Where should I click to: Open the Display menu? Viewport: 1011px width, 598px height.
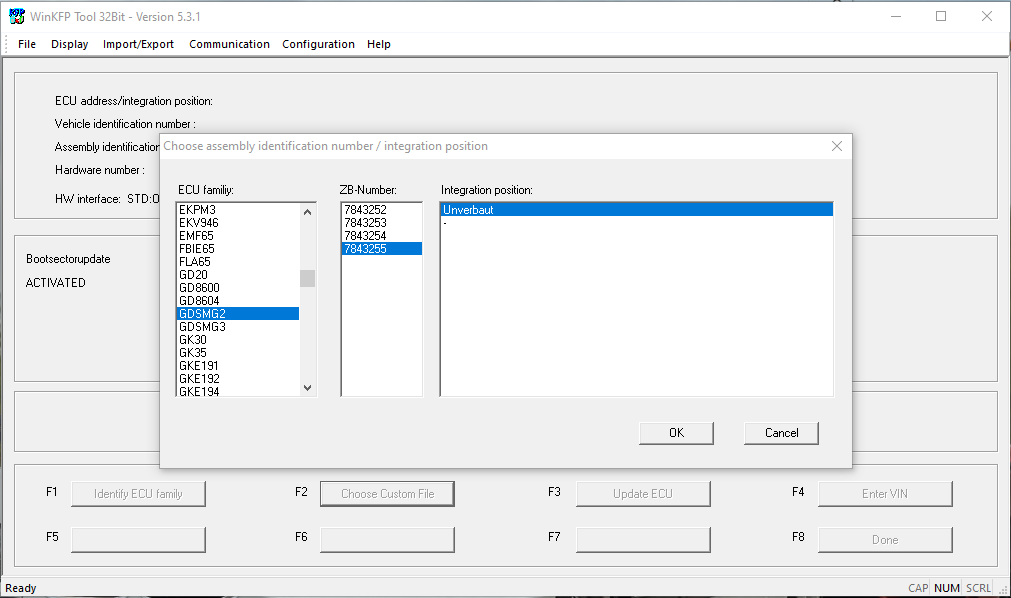point(70,44)
